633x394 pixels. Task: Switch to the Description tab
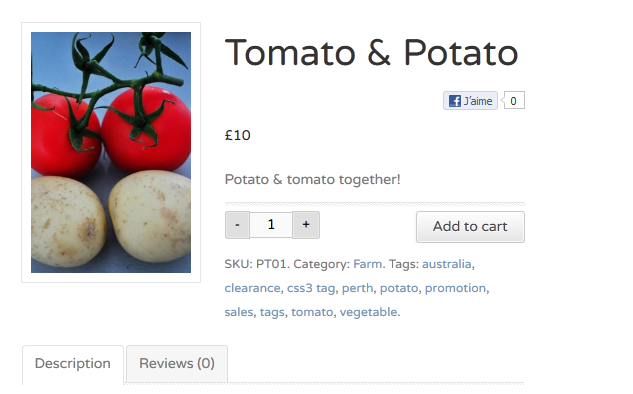coord(73,364)
